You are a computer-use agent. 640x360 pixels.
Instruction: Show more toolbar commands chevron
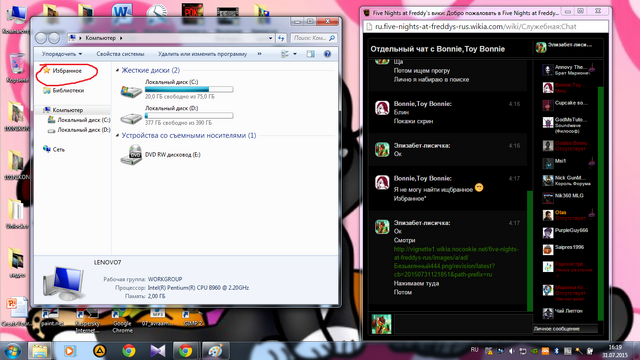coord(259,53)
